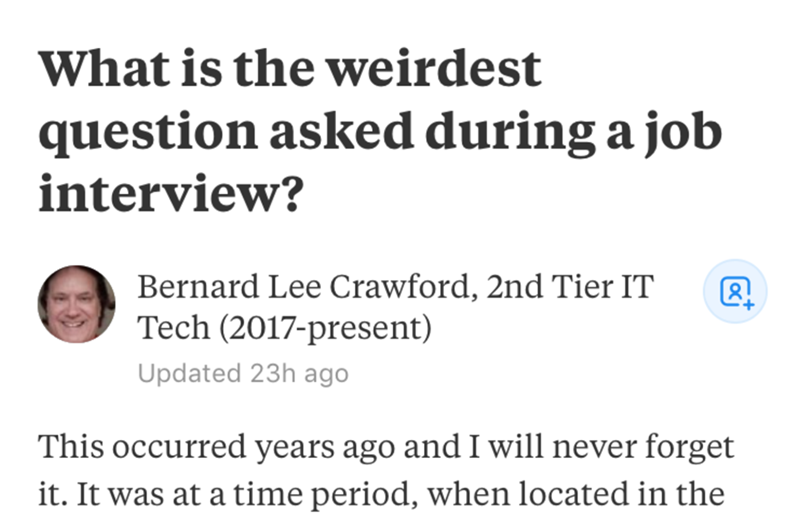The width and height of the screenshot is (800, 522).
Task: Click the word "interview?" in the title
Action: pos(171,190)
